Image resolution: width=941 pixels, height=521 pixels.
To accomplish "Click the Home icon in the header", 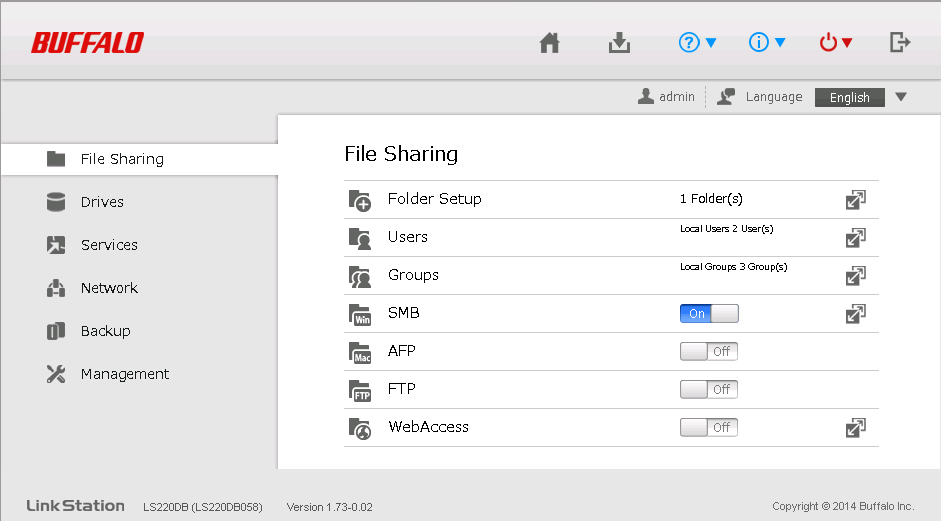I will [x=549, y=43].
